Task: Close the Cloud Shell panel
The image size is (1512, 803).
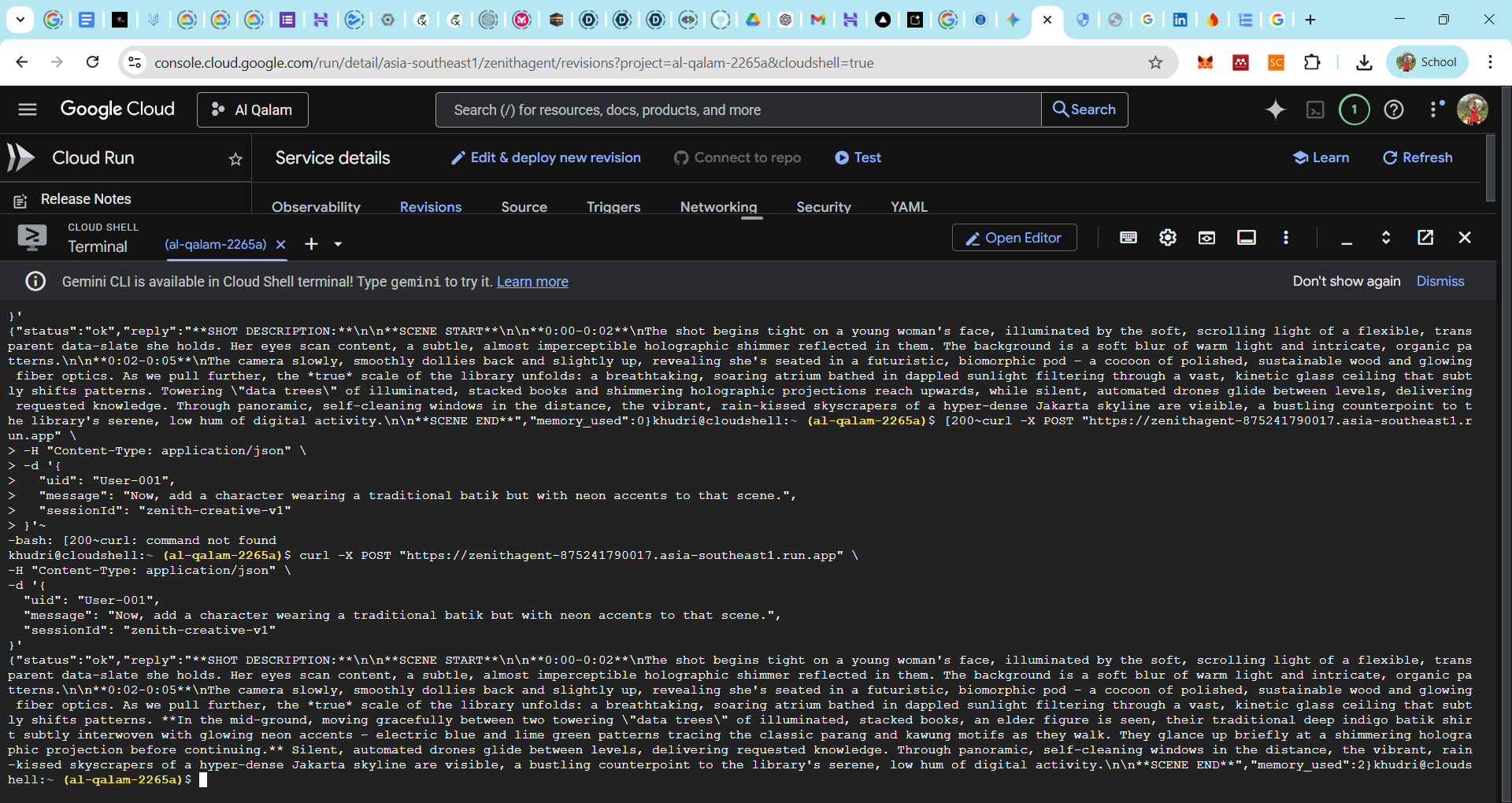Action: [1465, 238]
